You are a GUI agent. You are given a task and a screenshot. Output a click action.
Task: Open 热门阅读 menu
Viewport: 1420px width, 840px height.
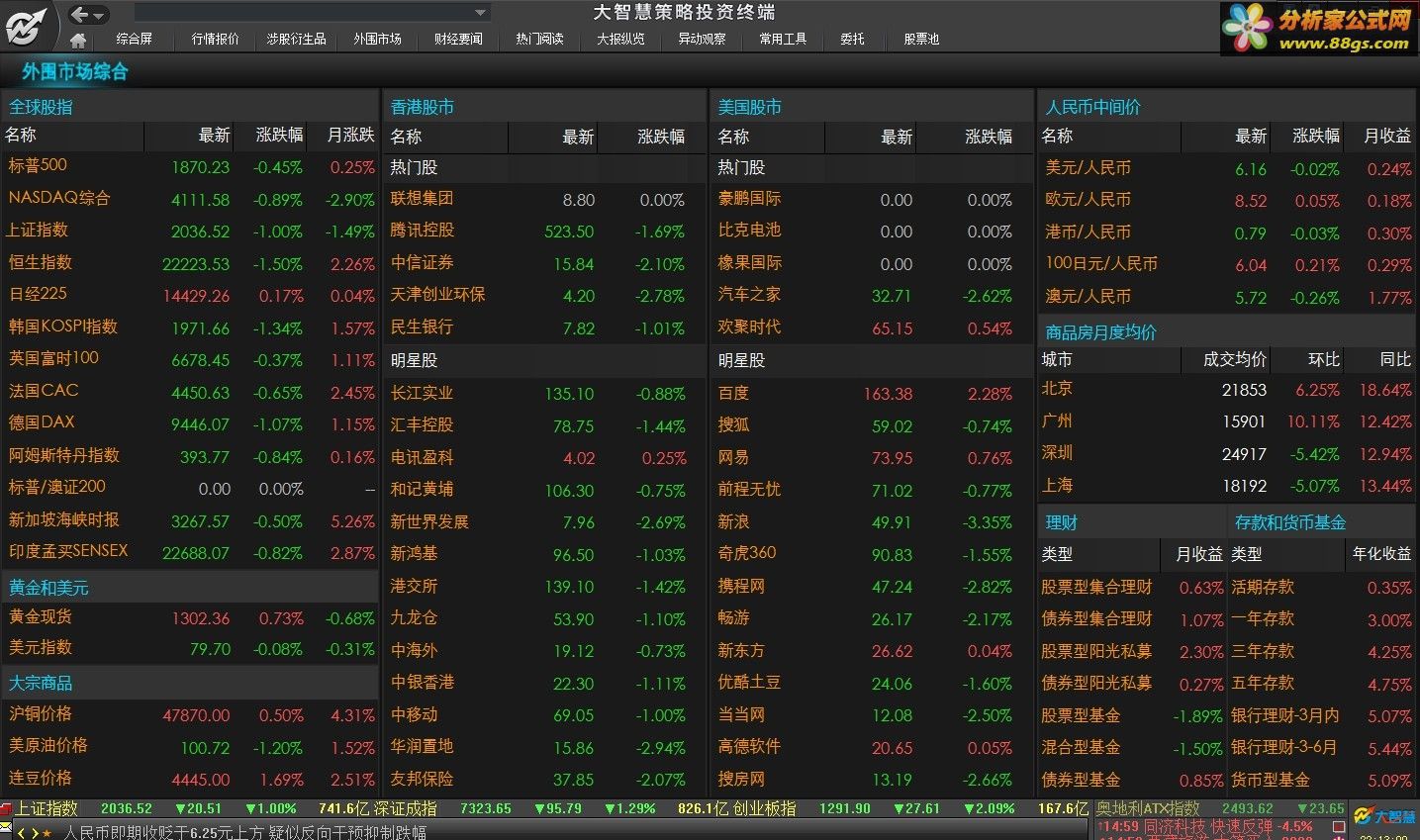pyautogui.click(x=539, y=40)
